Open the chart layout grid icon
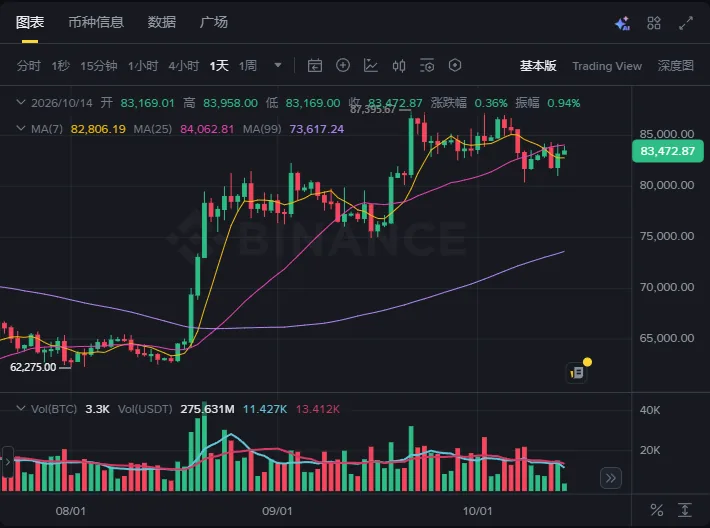 654,23
